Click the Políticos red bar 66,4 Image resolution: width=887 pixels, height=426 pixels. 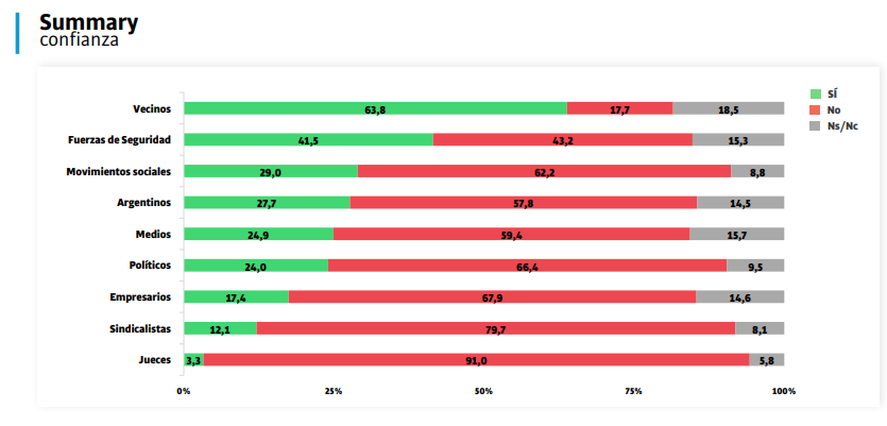click(527, 266)
